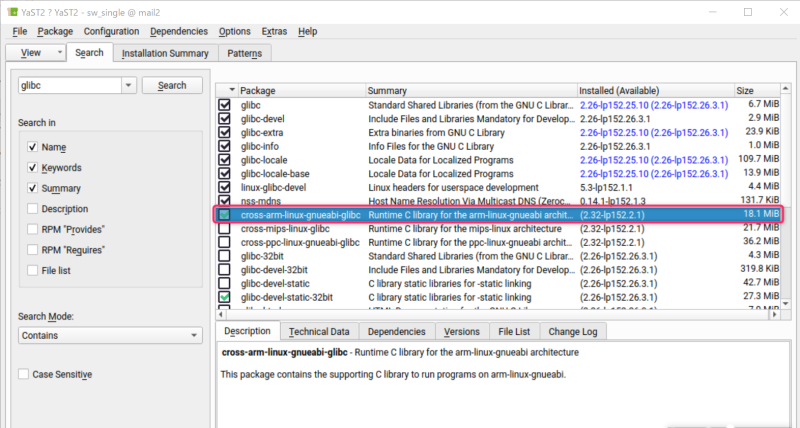Open the search history dropdown arrow
Viewport: 800px width, 428px height.
[x=129, y=85]
